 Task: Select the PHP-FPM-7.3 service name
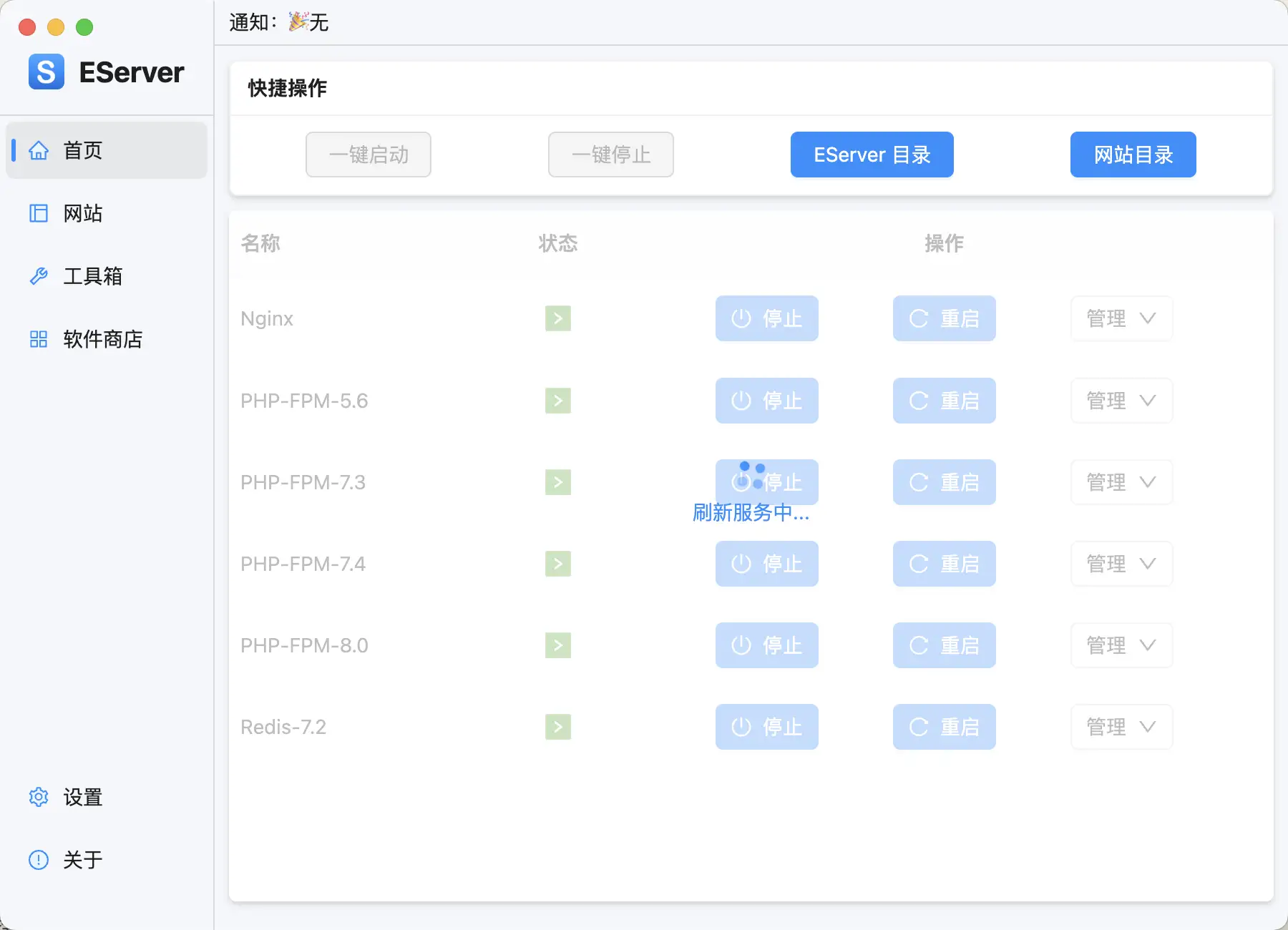303,482
